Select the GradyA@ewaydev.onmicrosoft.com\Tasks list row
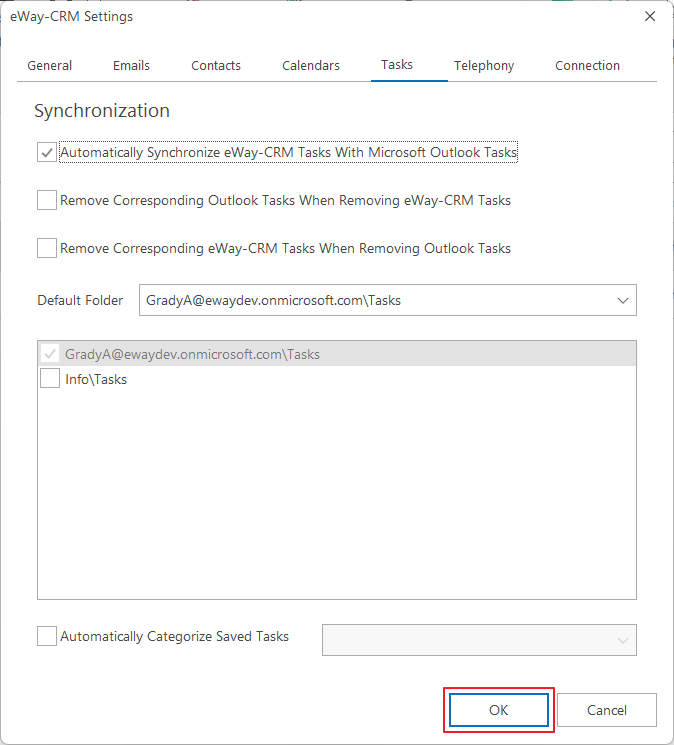Viewport: 674px width, 745px height. click(x=337, y=354)
